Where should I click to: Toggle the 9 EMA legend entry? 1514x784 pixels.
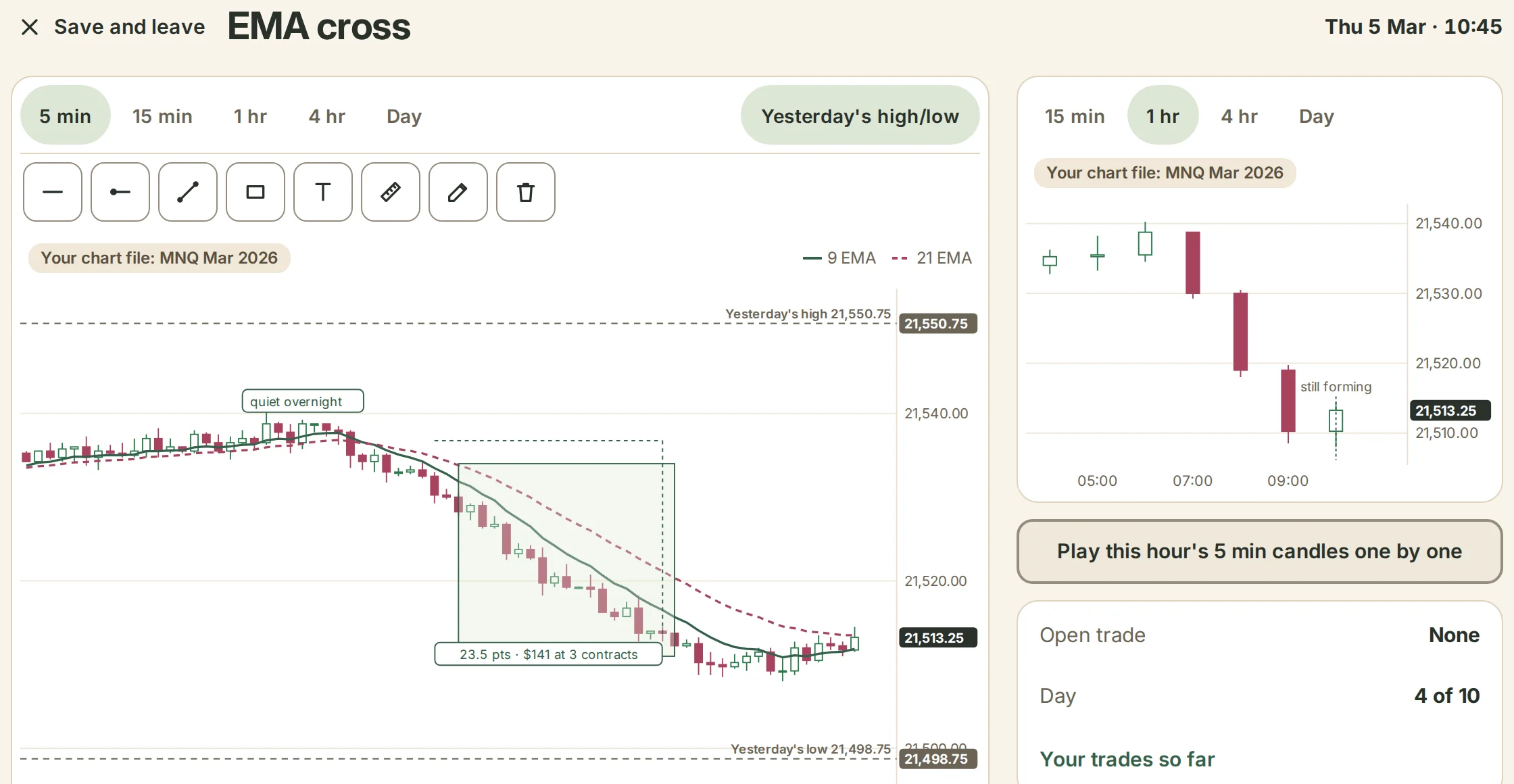[839, 258]
